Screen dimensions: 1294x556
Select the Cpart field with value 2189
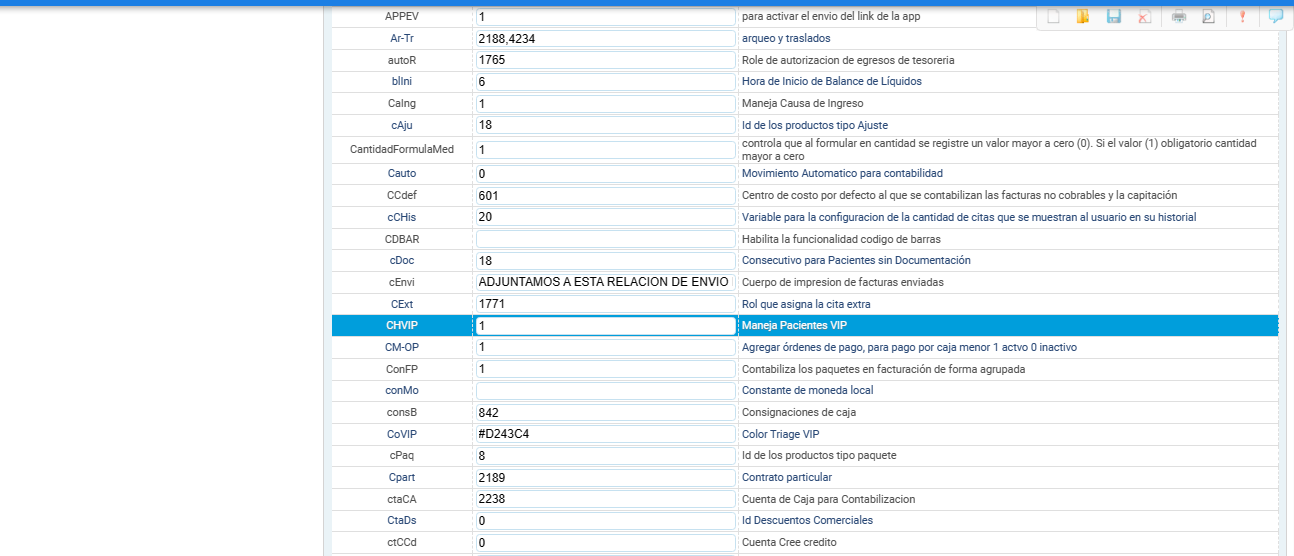click(x=605, y=477)
